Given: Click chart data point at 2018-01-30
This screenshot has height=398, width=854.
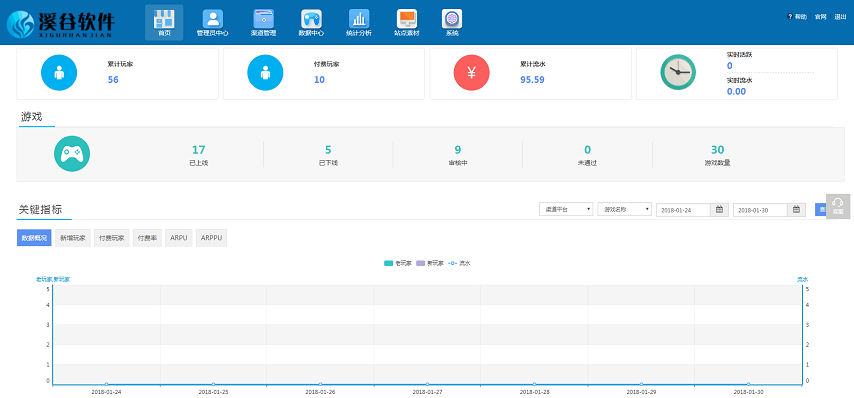Looking at the screenshot, I should (x=748, y=384).
